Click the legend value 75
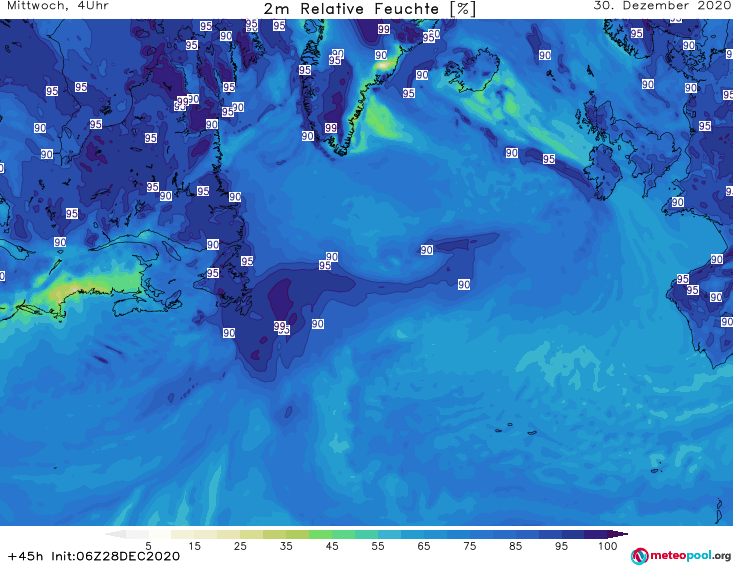Image resolution: width=733 pixels, height=566 pixels. pos(470,546)
